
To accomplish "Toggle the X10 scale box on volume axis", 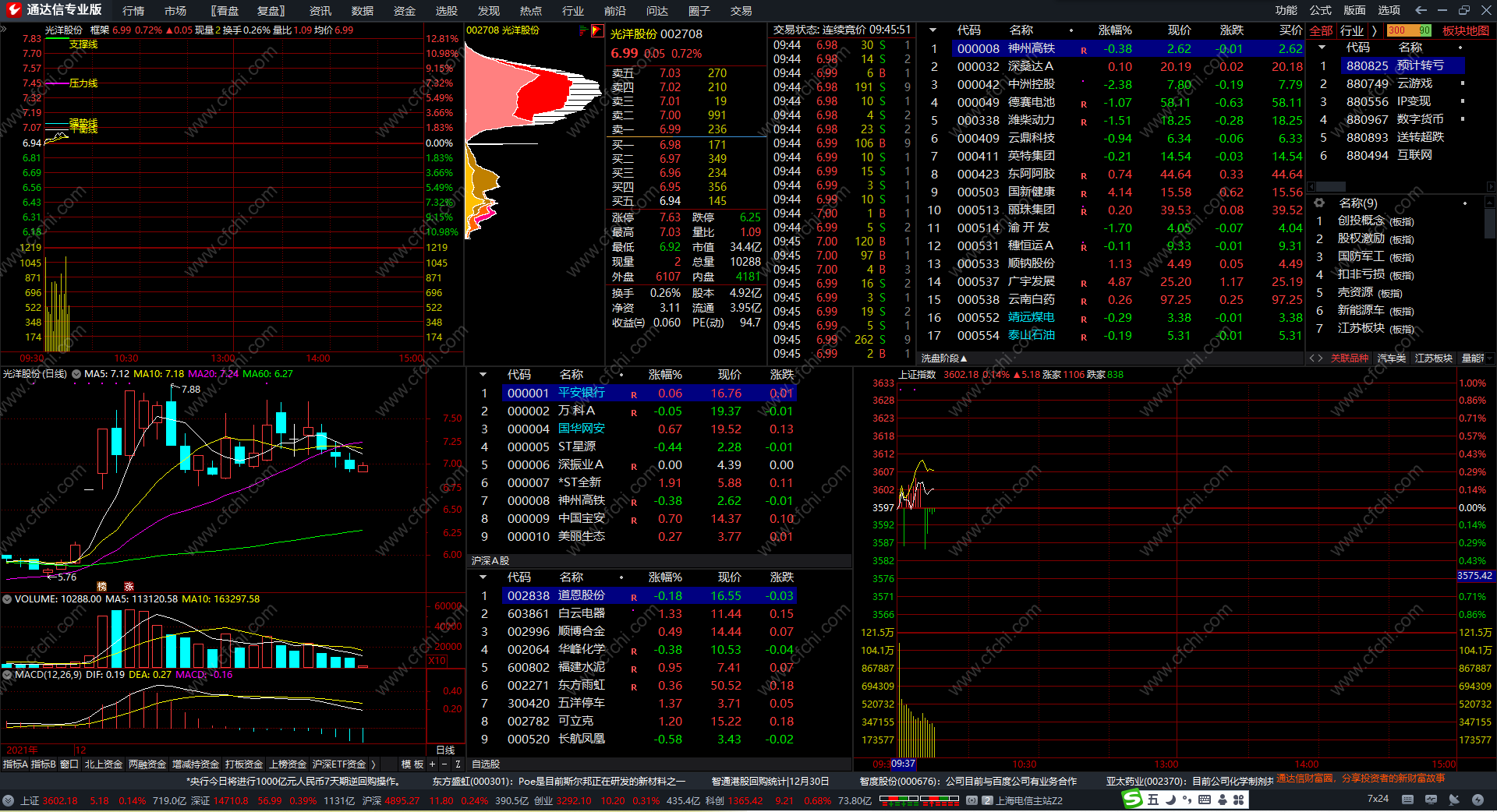I will tap(437, 661).
